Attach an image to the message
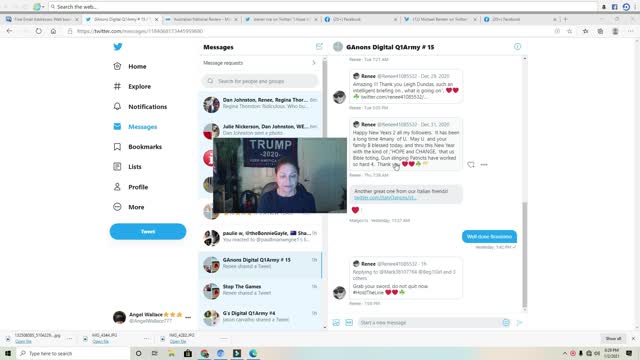The height and width of the screenshot is (360, 640). [x=336, y=322]
